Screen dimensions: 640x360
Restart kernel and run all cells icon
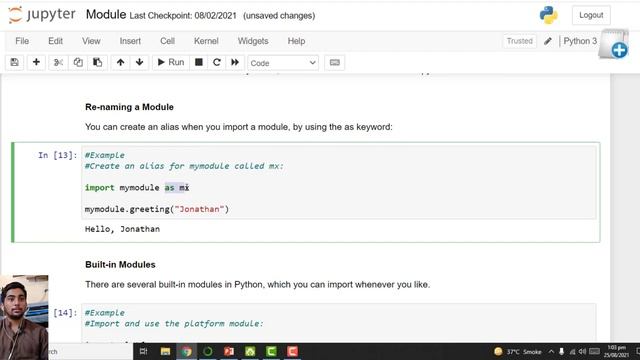point(235,62)
